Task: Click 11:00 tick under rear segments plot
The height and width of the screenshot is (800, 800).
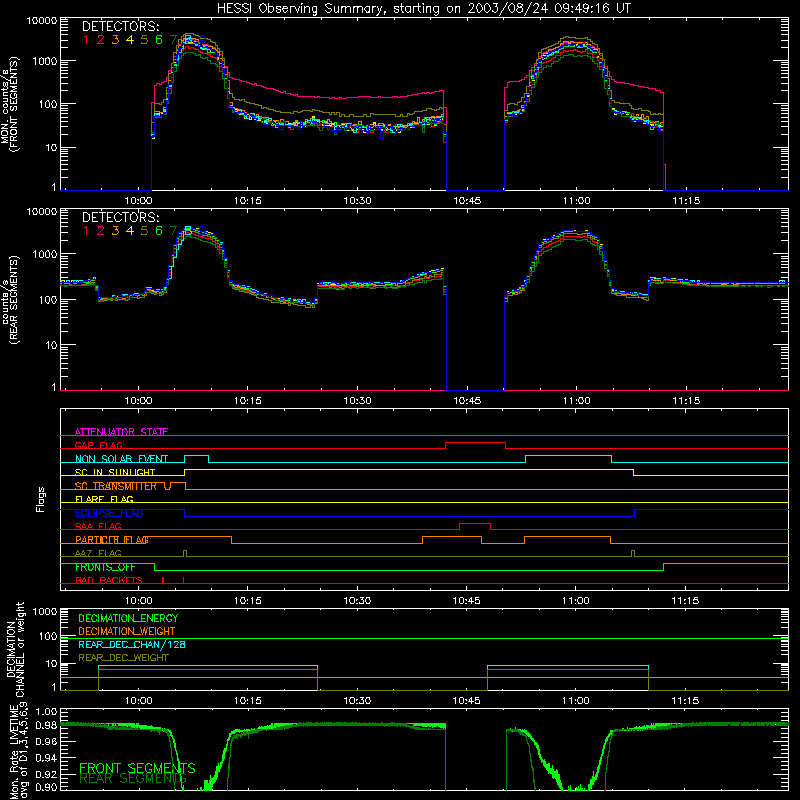Action: tap(577, 401)
